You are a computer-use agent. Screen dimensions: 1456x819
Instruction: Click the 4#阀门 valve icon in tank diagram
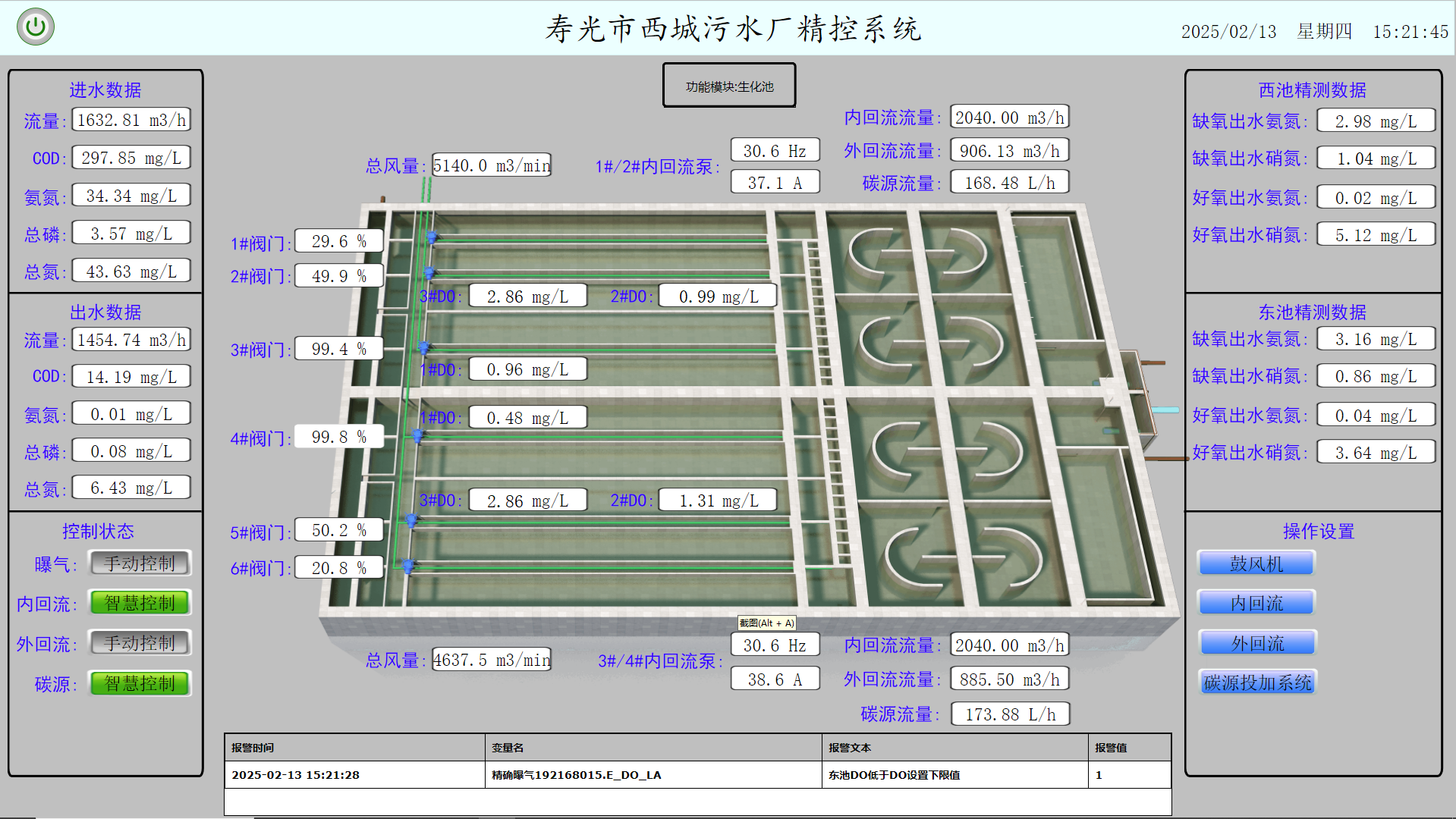tap(419, 435)
